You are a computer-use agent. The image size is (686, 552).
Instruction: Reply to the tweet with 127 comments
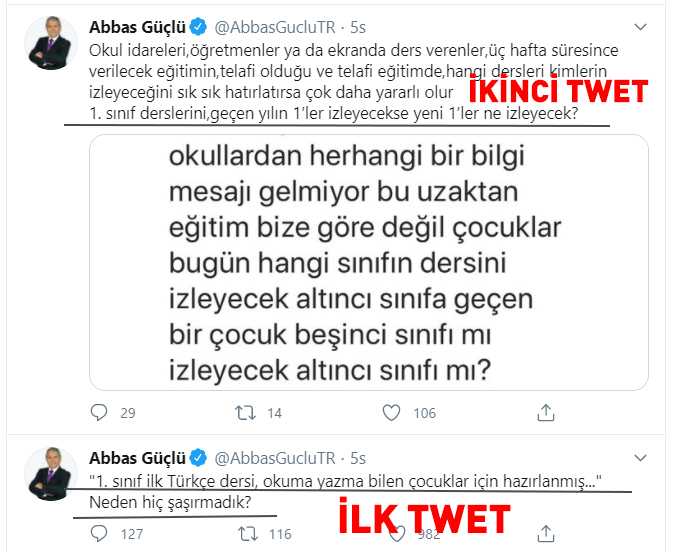[99, 533]
